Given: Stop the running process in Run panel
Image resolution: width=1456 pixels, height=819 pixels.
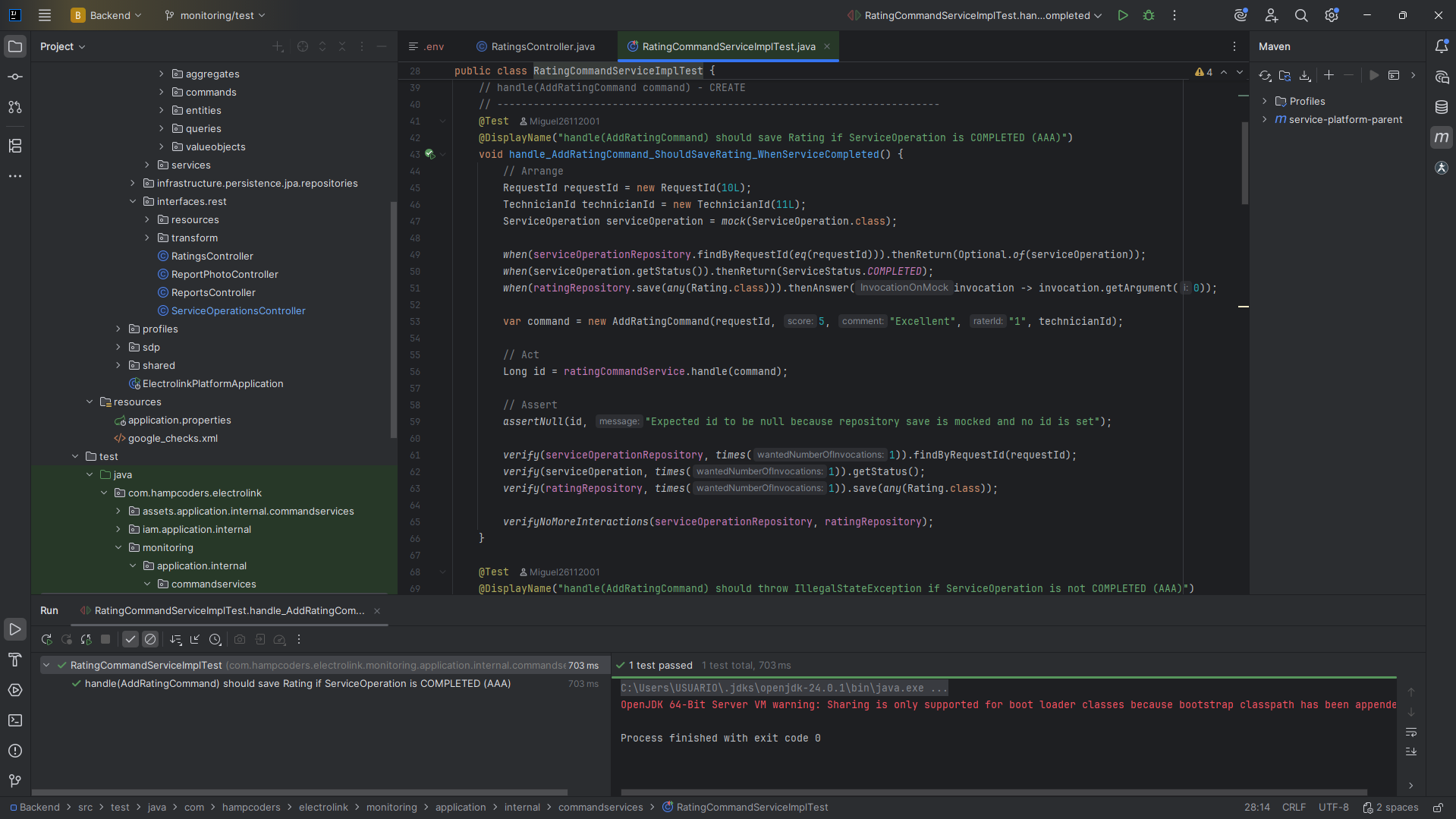Looking at the screenshot, I should (105, 640).
